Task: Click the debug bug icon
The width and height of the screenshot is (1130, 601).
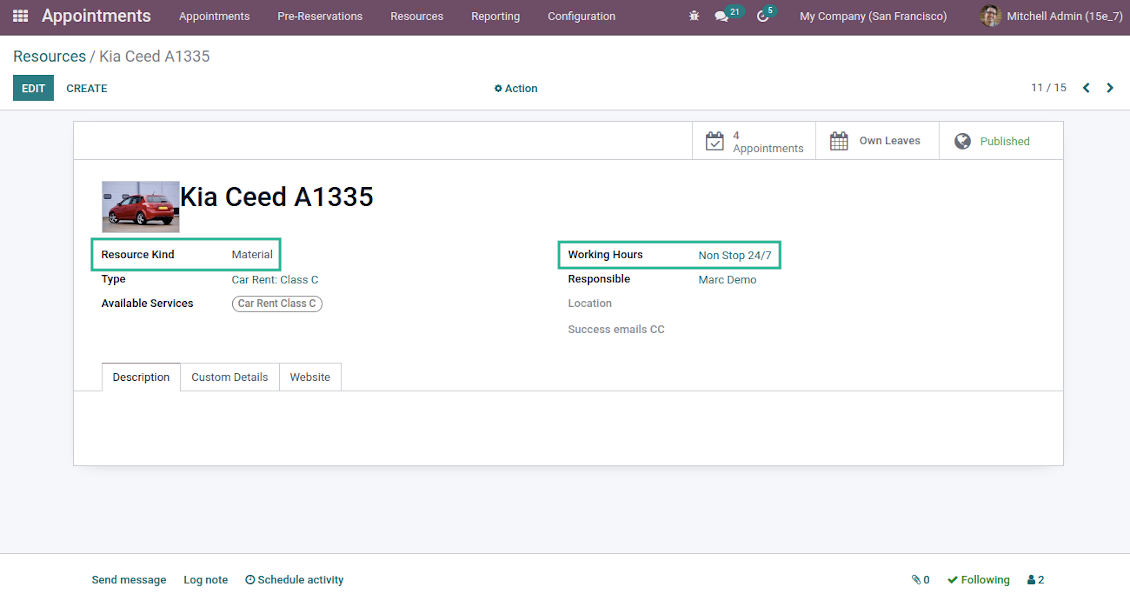Action: (x=694, y=16)
